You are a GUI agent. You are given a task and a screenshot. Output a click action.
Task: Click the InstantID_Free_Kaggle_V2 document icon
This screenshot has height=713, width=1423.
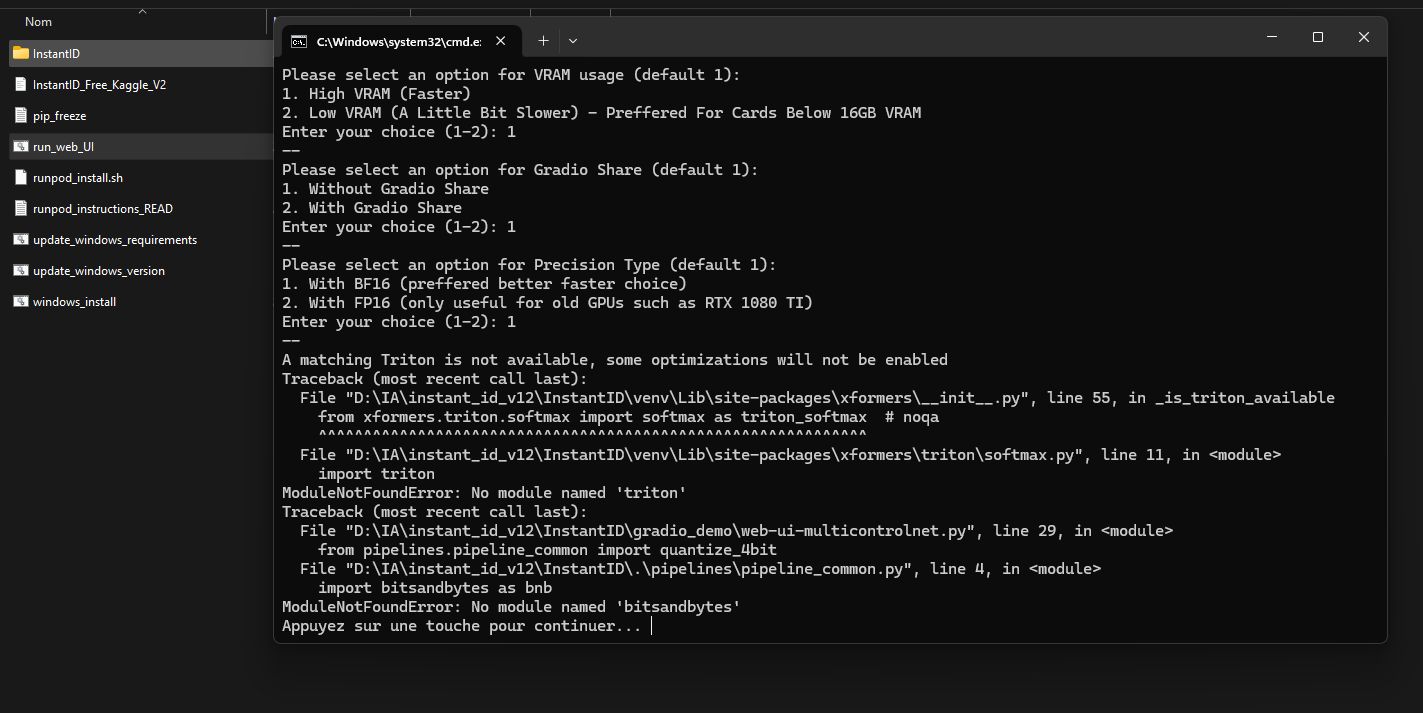click(x=20, y=84)
